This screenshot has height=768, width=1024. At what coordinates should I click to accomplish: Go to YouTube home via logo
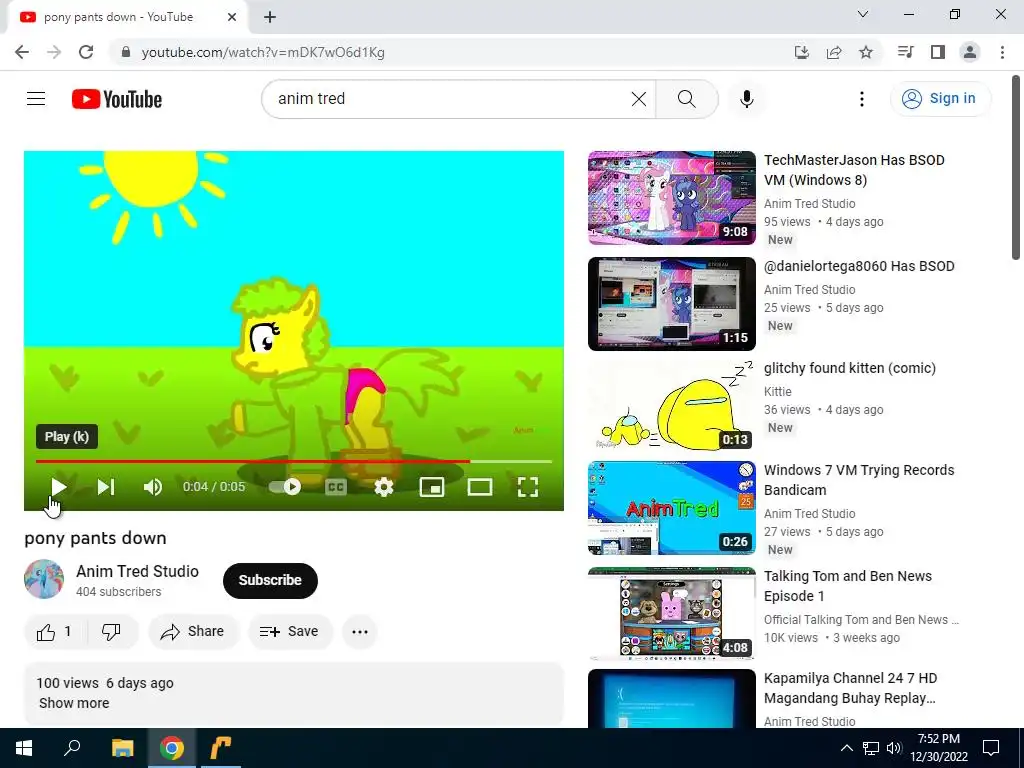tap(117, 99)
